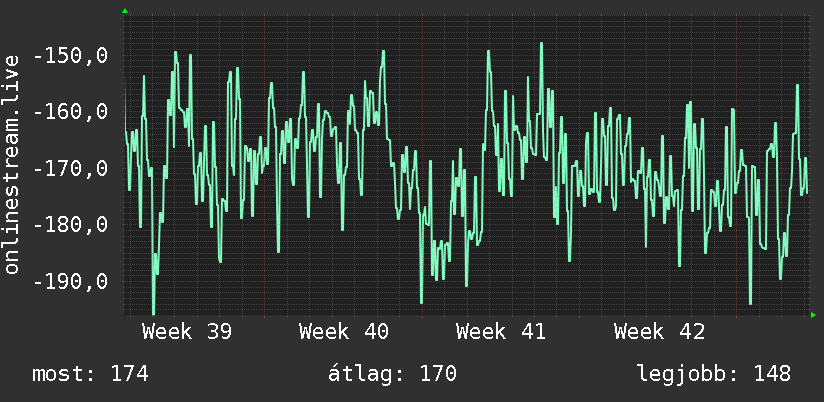824x402 pixels.
Task: Select the -150,0 y-axis value
Action: pos(70,56)
